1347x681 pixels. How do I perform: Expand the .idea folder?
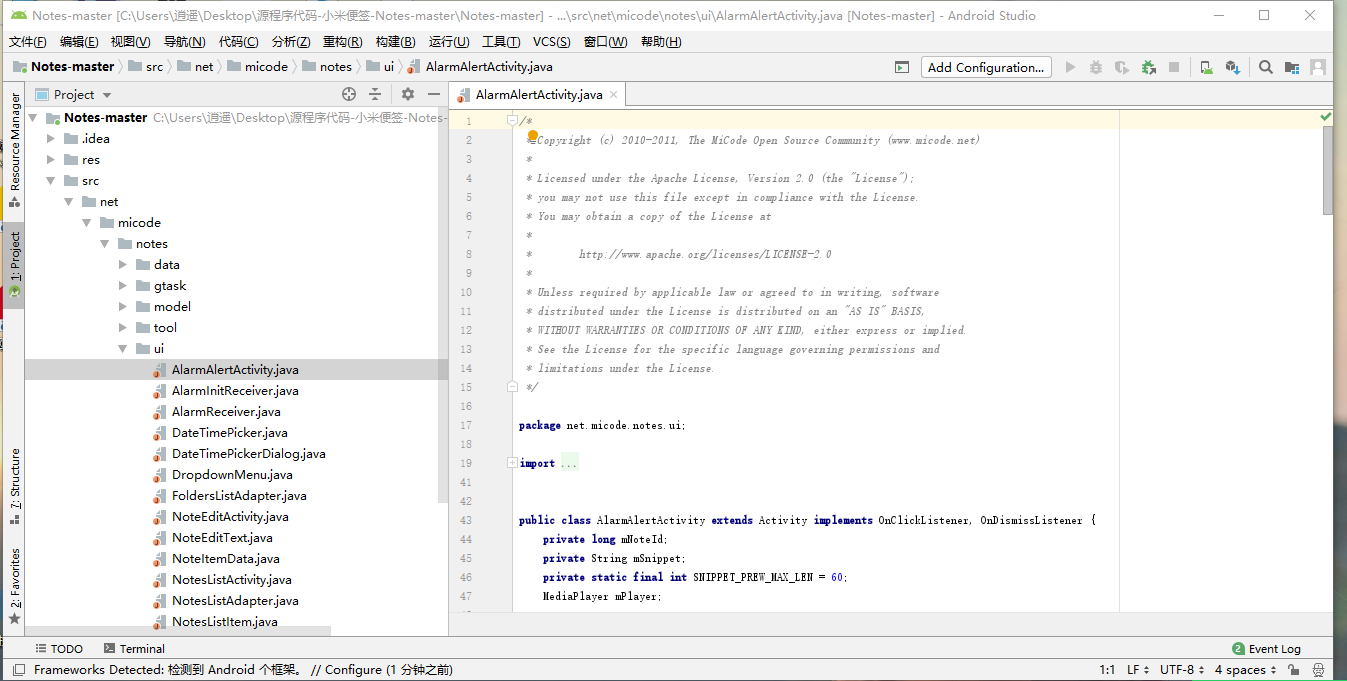[x=51, y=138]
